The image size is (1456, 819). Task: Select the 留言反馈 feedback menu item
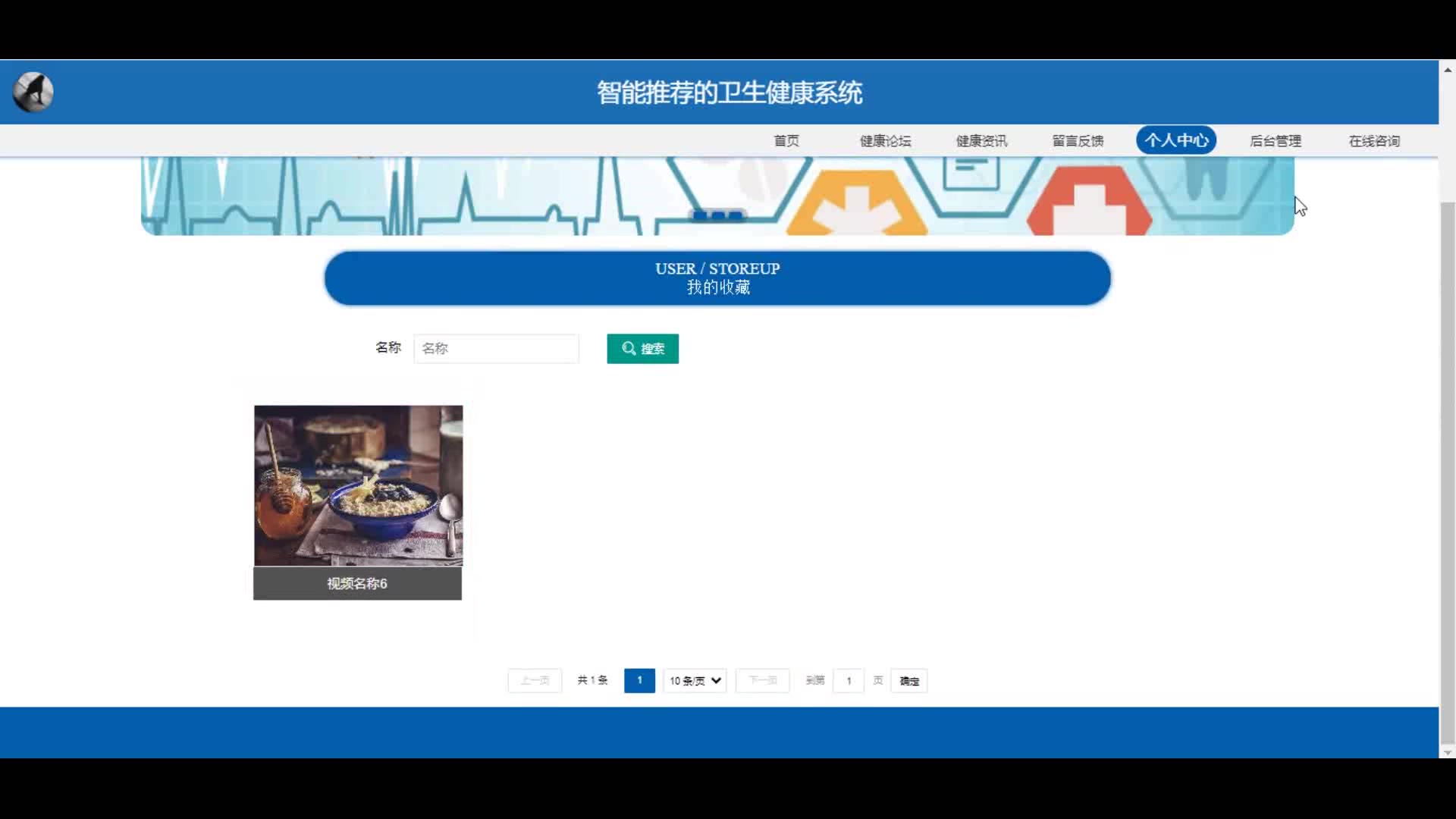pos(1078,141)
